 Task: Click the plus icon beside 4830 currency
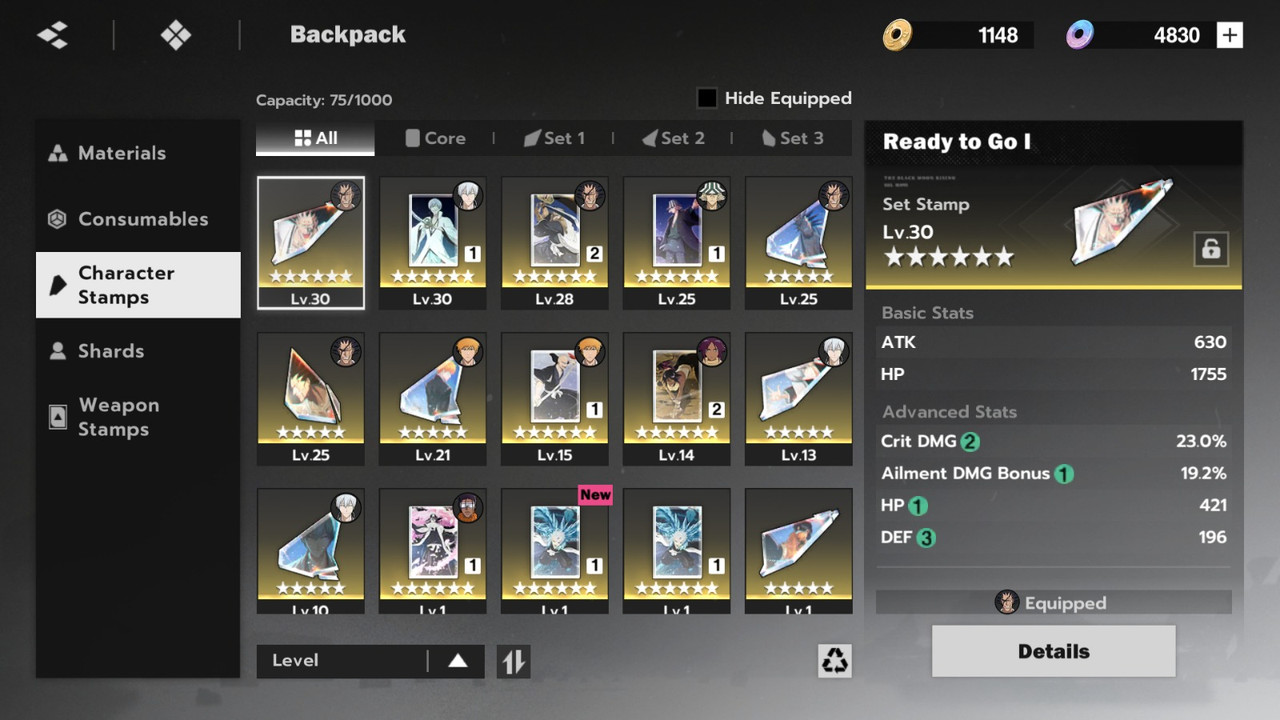[x=1229, y=35]
